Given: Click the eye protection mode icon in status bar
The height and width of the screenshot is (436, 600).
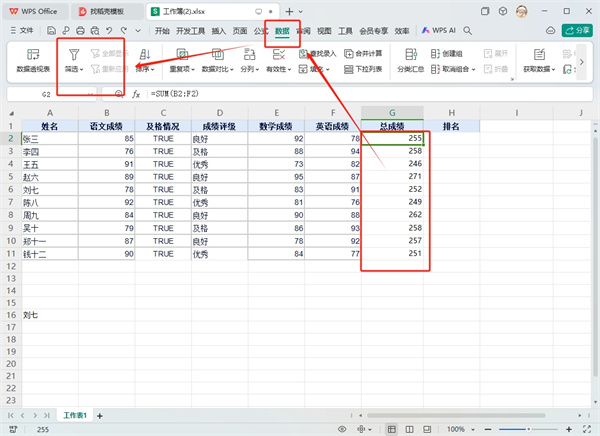Looking at the screenshot, I should (x=342, y=429).
